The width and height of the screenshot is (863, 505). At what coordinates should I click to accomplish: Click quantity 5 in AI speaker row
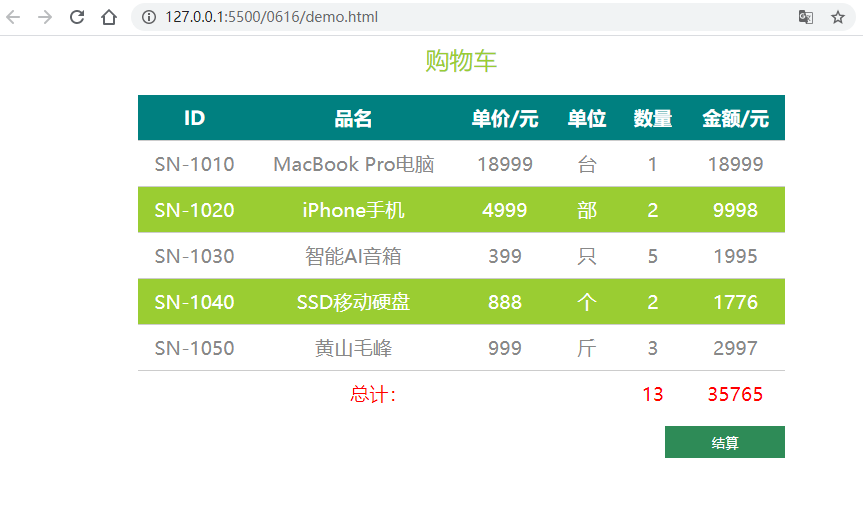click(x=653, y=256)
